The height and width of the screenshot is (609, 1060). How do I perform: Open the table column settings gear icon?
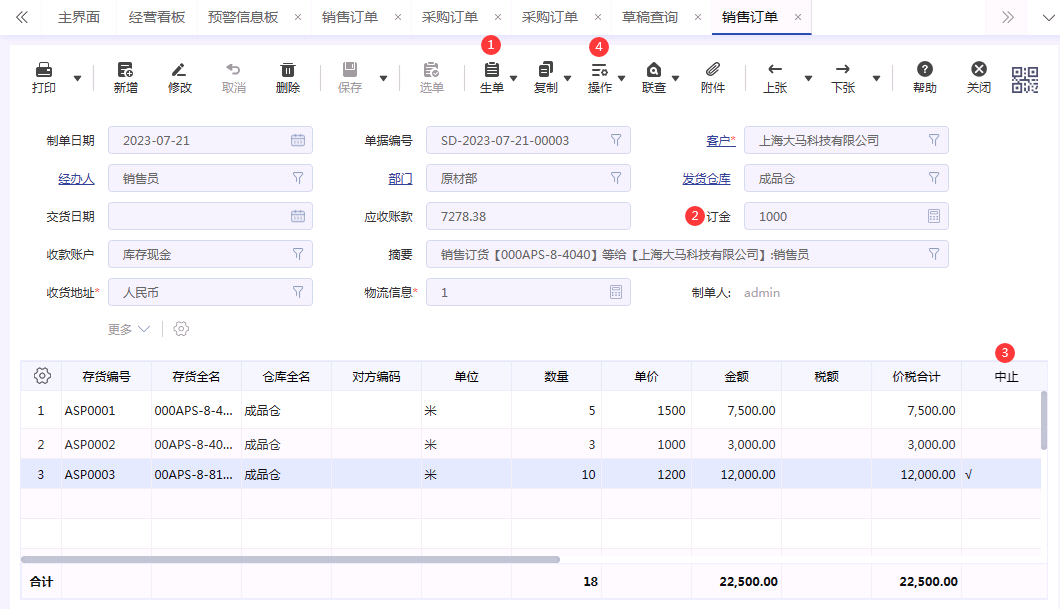click(x=41, y=375)
